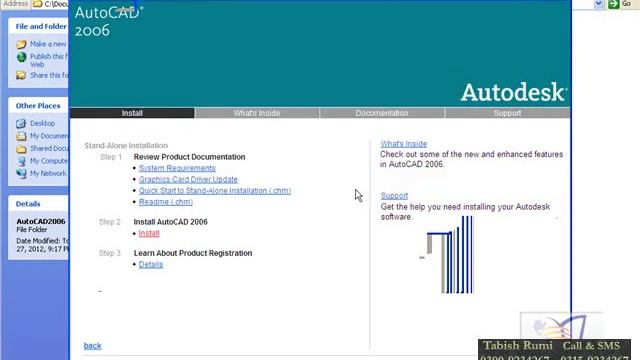Screen dimensions: 640x360
Task: Click the My Computer icon in Other Places
Action: click(x=21, y=161)
